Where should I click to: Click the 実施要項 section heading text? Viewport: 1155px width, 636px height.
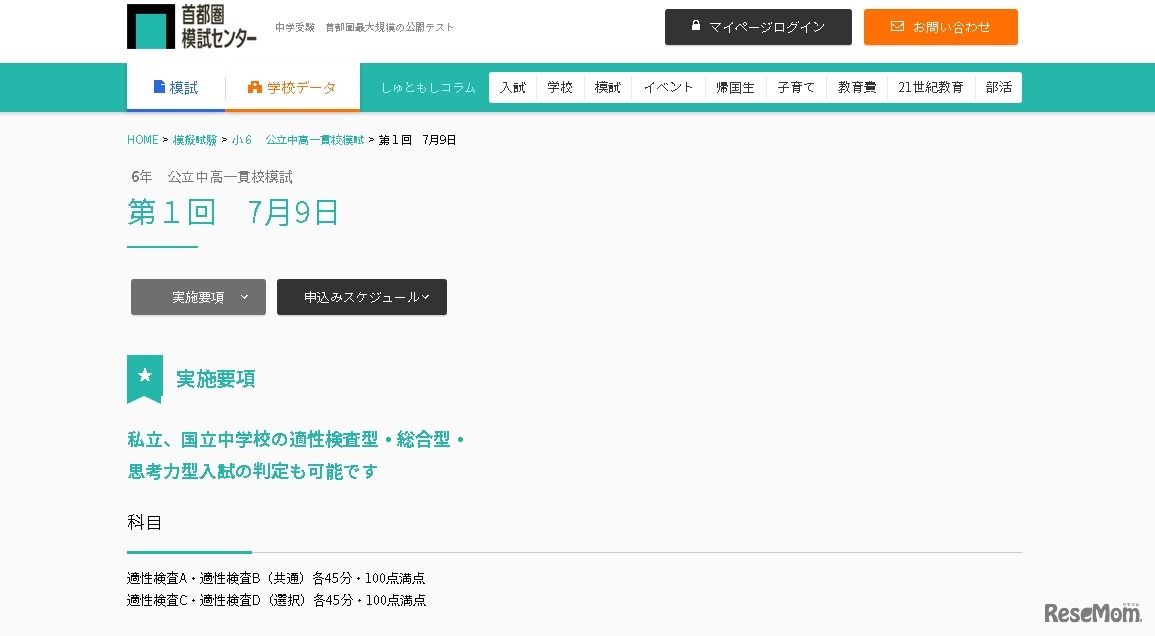(216, 379)
